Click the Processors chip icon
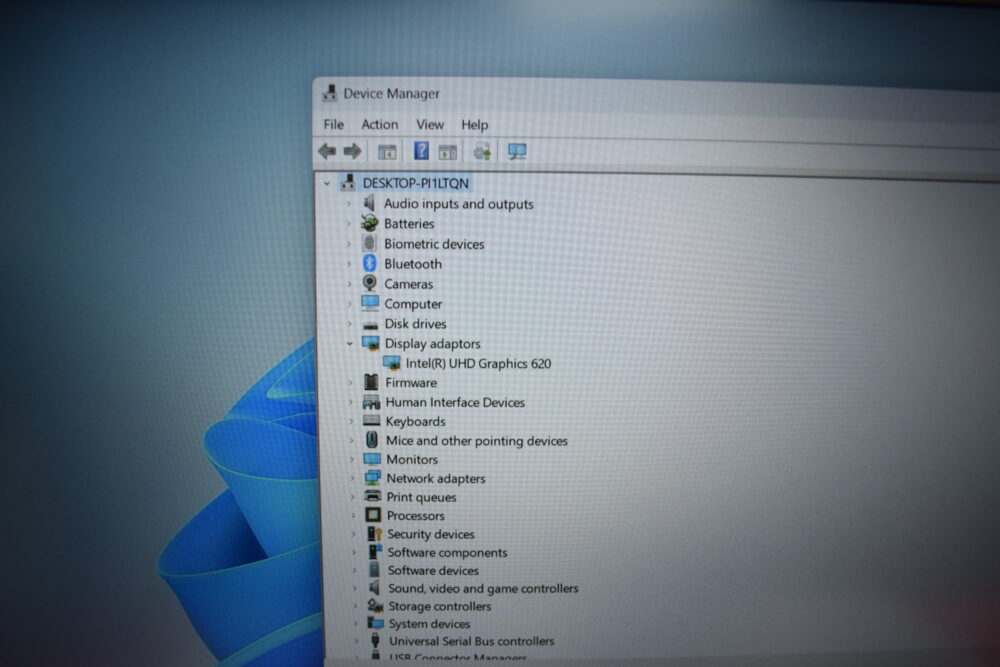Viewport: 1000px width, 667px height. point(374,515)
